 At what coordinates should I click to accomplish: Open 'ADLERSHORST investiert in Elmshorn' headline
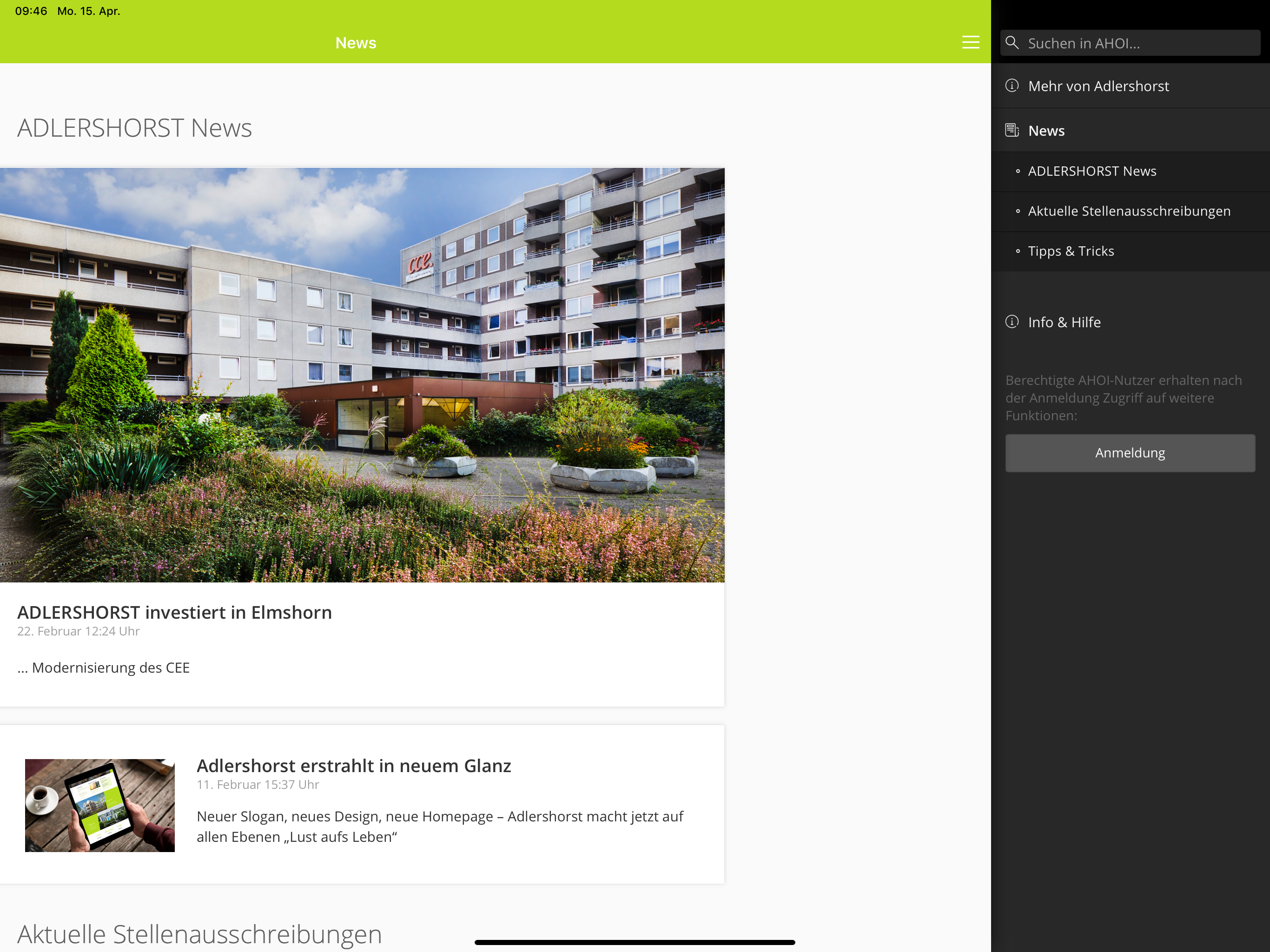click(174, 613)
